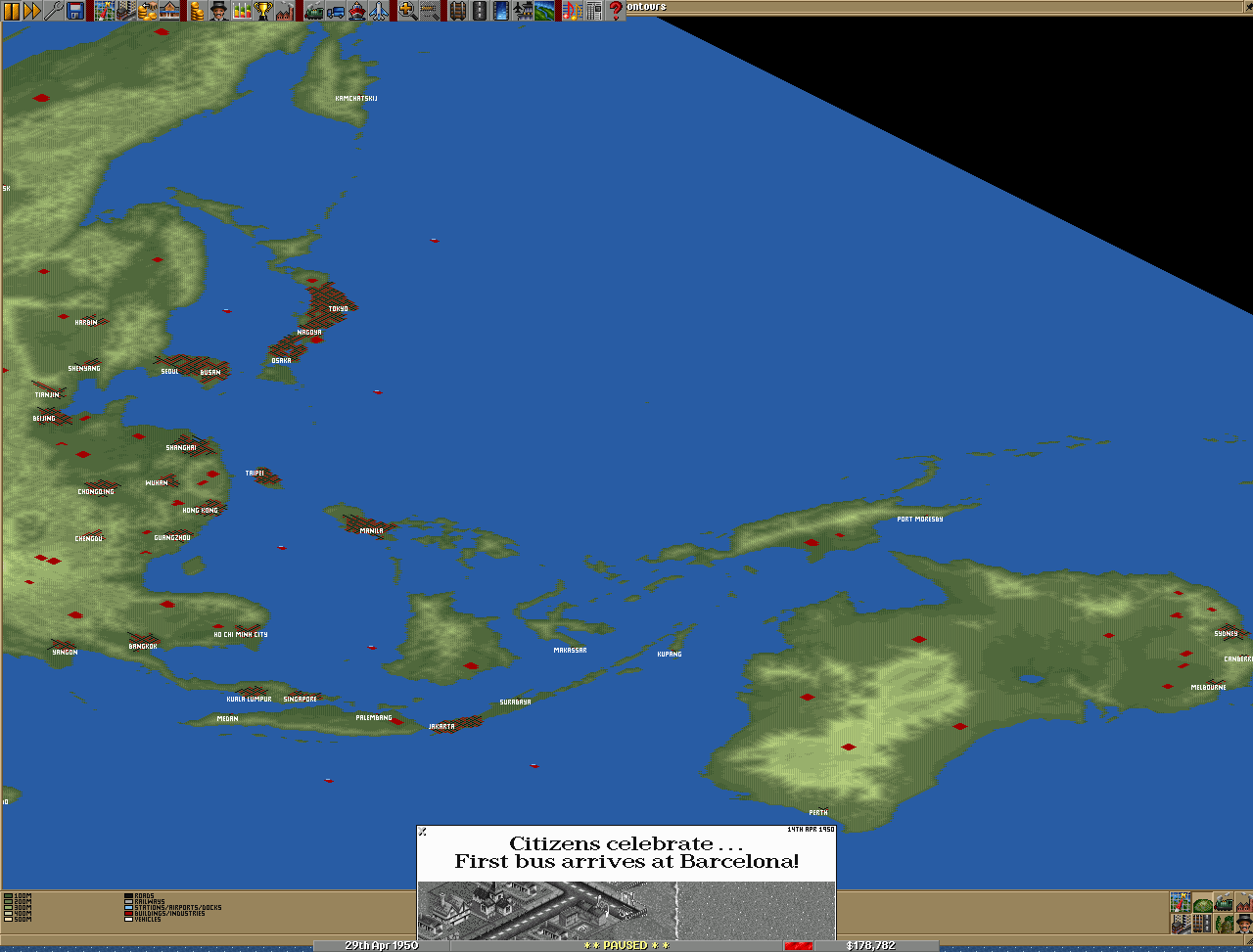Click the Jakarta label on the map
1253x952 pixels.
[441, 727]
